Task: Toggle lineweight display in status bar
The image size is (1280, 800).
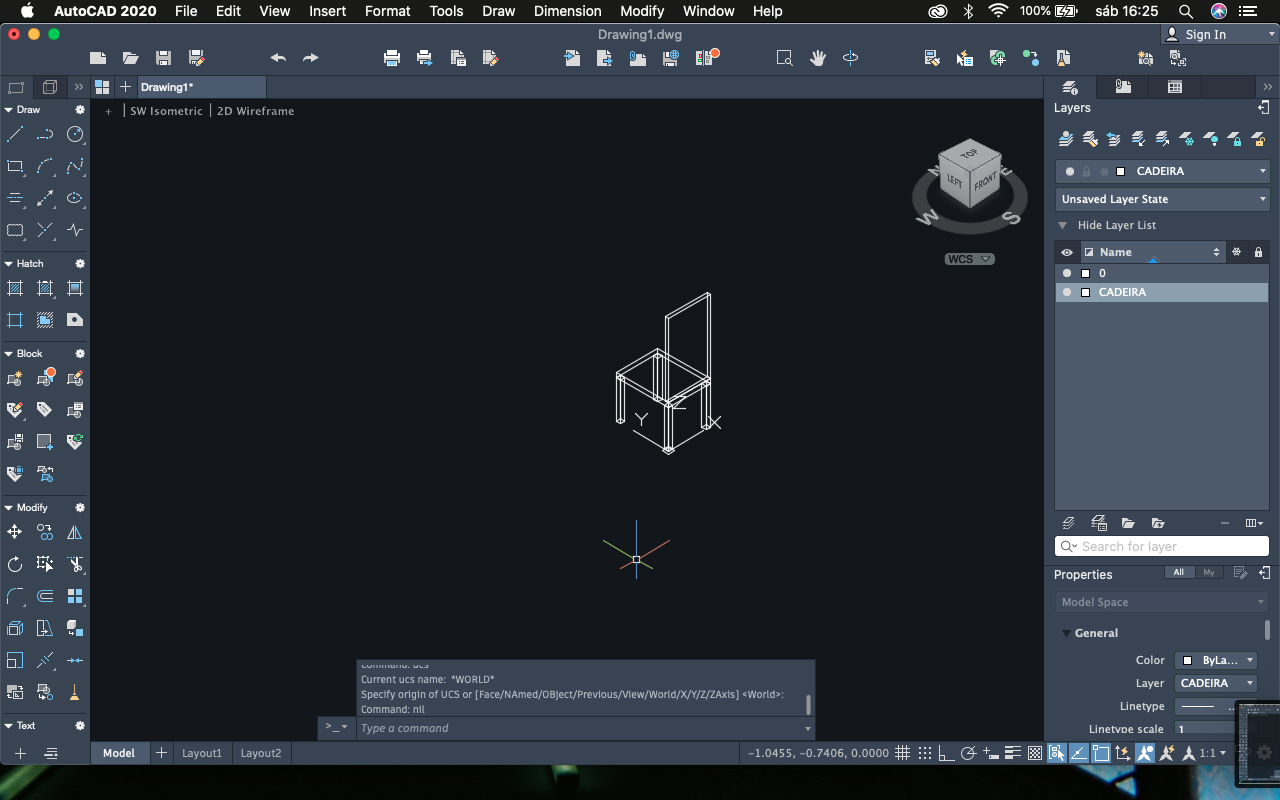Action: tap(1012, 753)
